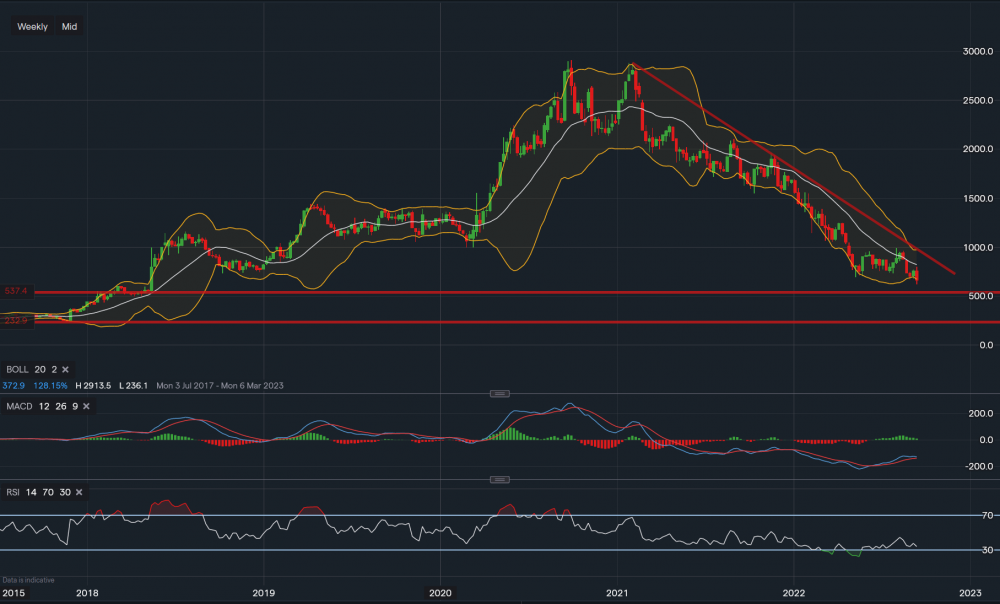Viewport: 1000px width, 604px height.
Task: Remove the MACD indicator with its X
Action: point(86,406)
